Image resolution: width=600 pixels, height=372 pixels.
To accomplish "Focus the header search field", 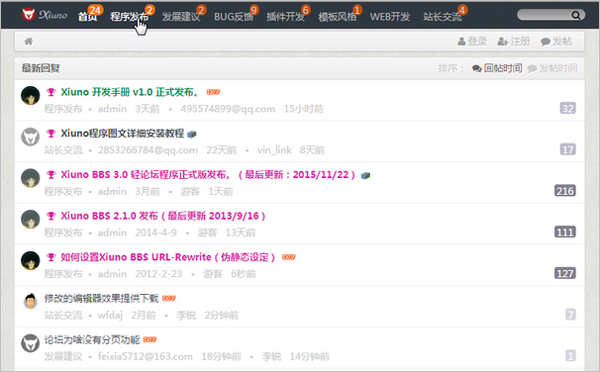I will pyautogui.click(x=544, y=15).
